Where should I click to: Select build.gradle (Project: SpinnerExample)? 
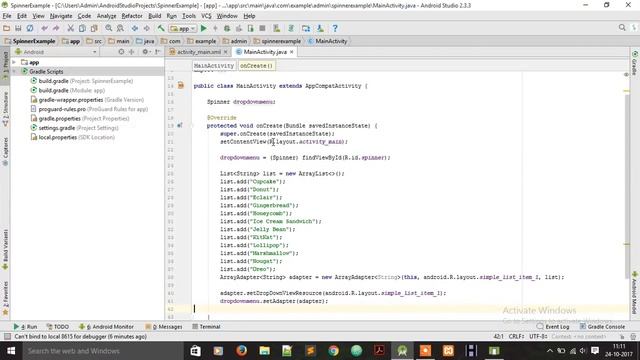(x=86, y=81)
